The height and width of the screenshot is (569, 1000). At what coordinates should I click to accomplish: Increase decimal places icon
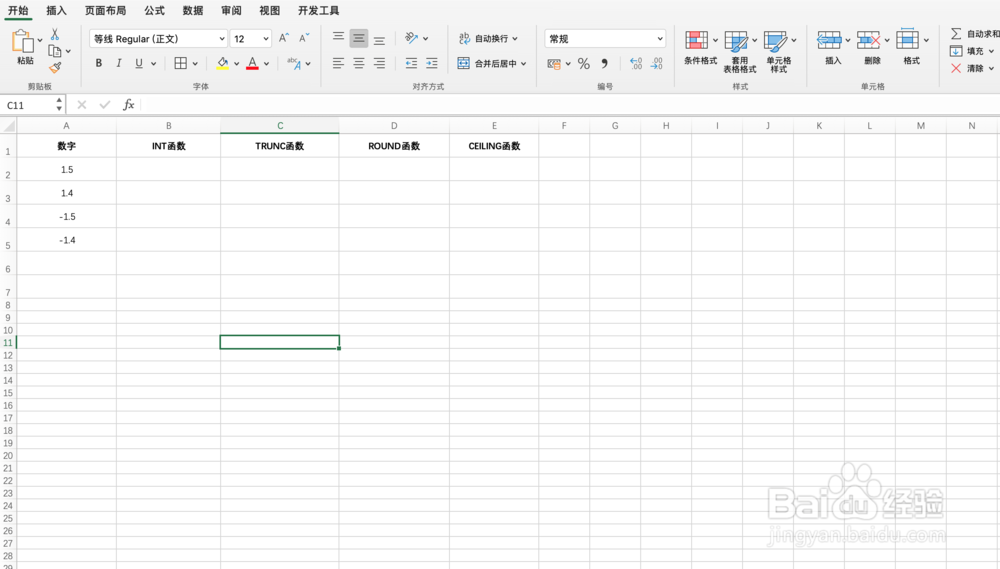pos(636,63)
